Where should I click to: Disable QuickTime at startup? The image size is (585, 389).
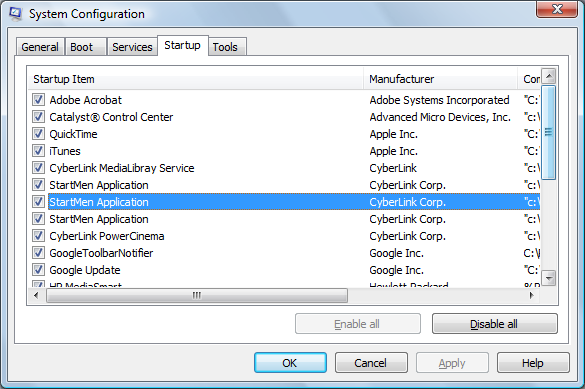click(38, 134)
